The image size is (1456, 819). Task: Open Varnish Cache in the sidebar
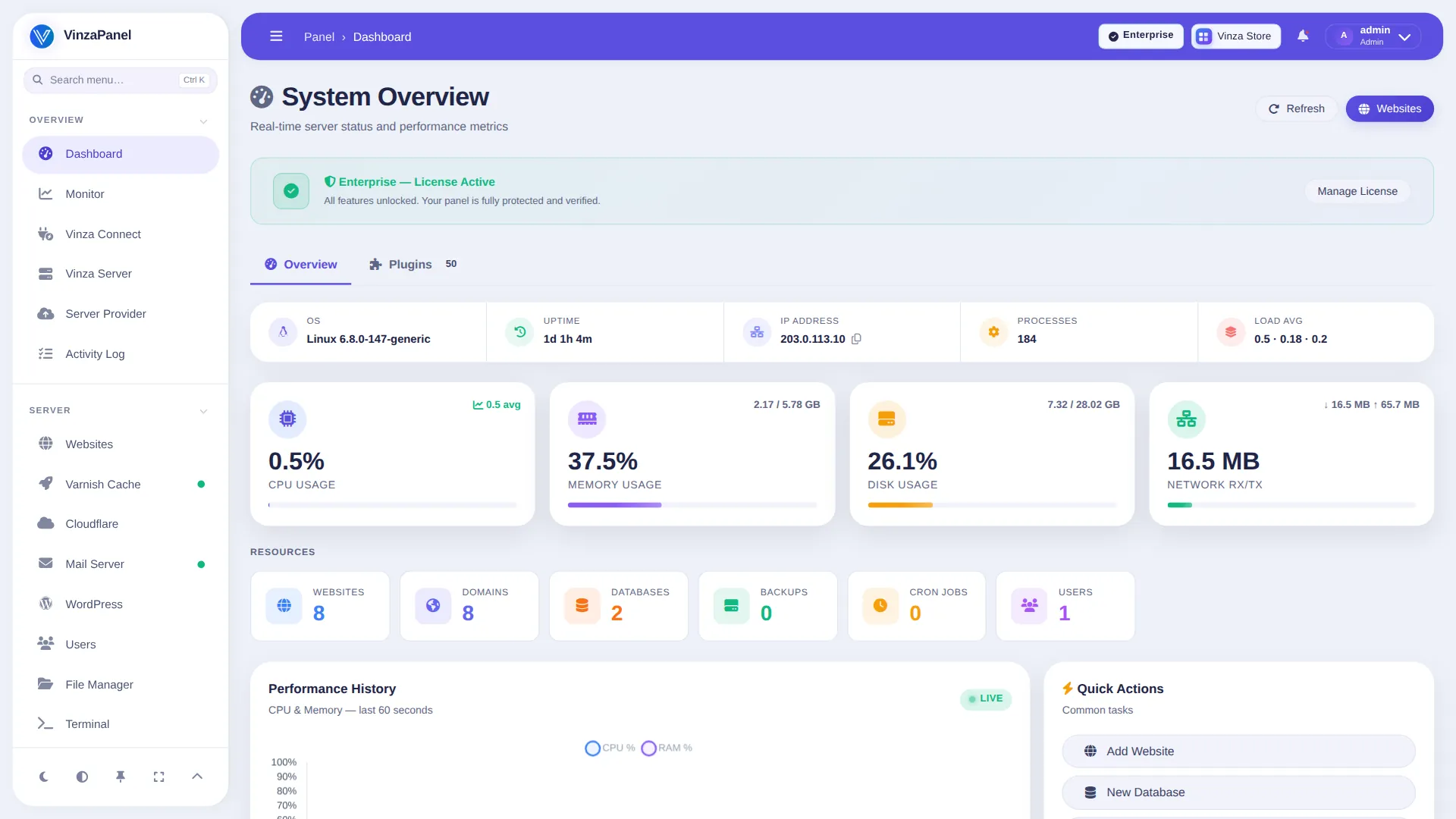click(x=121, y=485)
